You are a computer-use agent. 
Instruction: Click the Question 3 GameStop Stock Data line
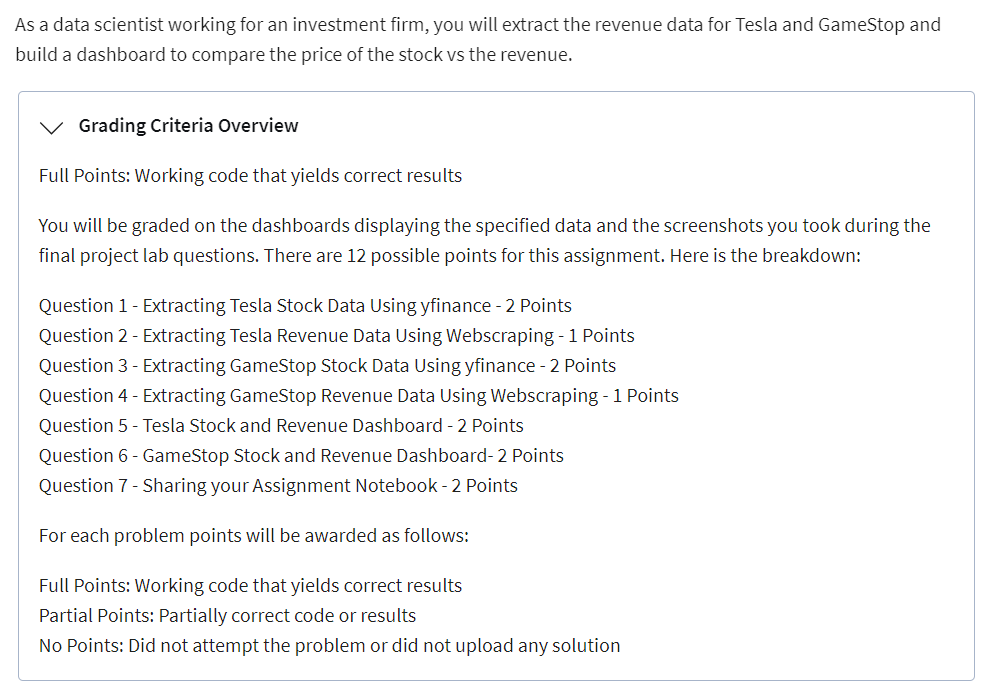[x=327, y=366]
